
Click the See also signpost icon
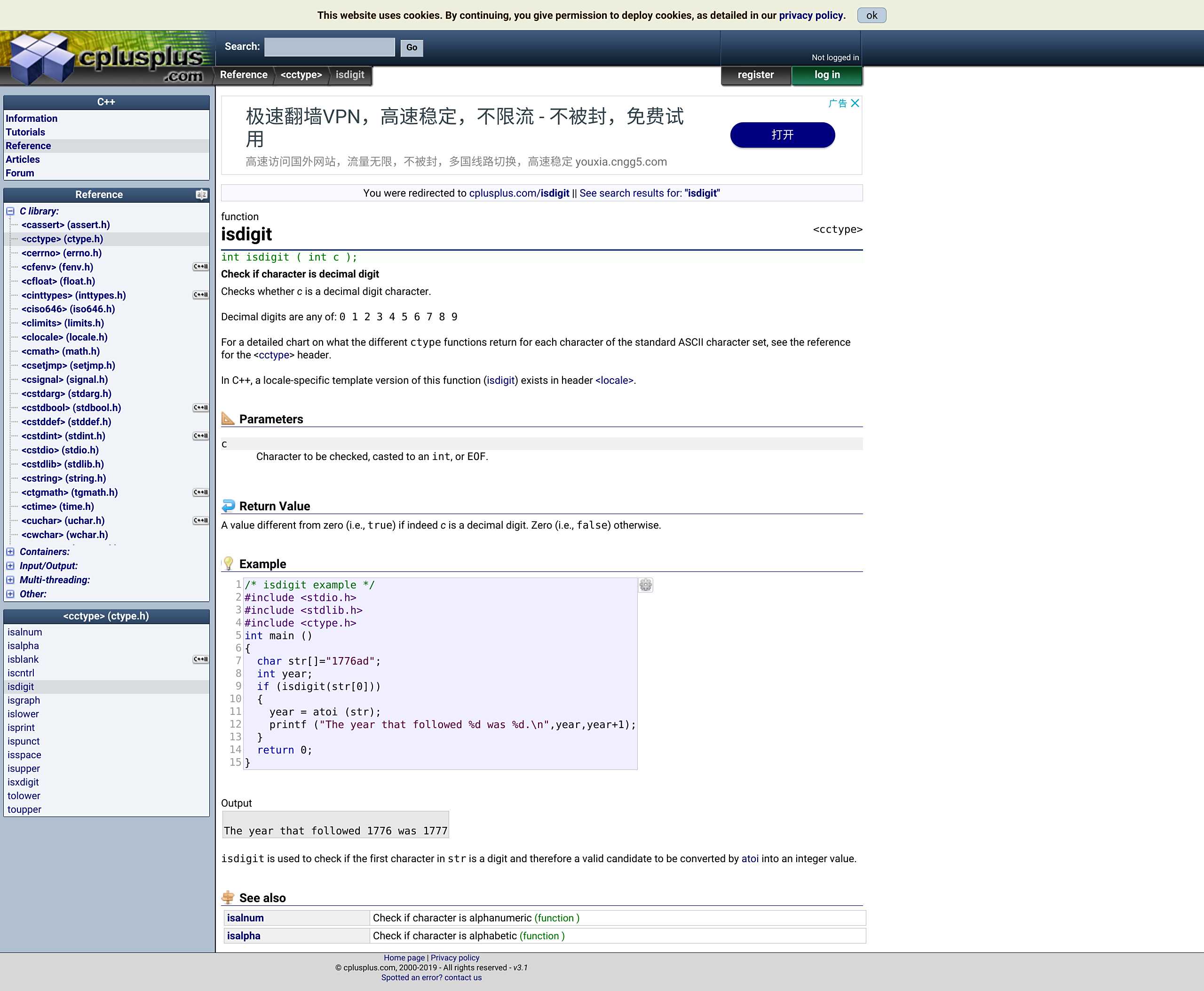tap(229, 897)
